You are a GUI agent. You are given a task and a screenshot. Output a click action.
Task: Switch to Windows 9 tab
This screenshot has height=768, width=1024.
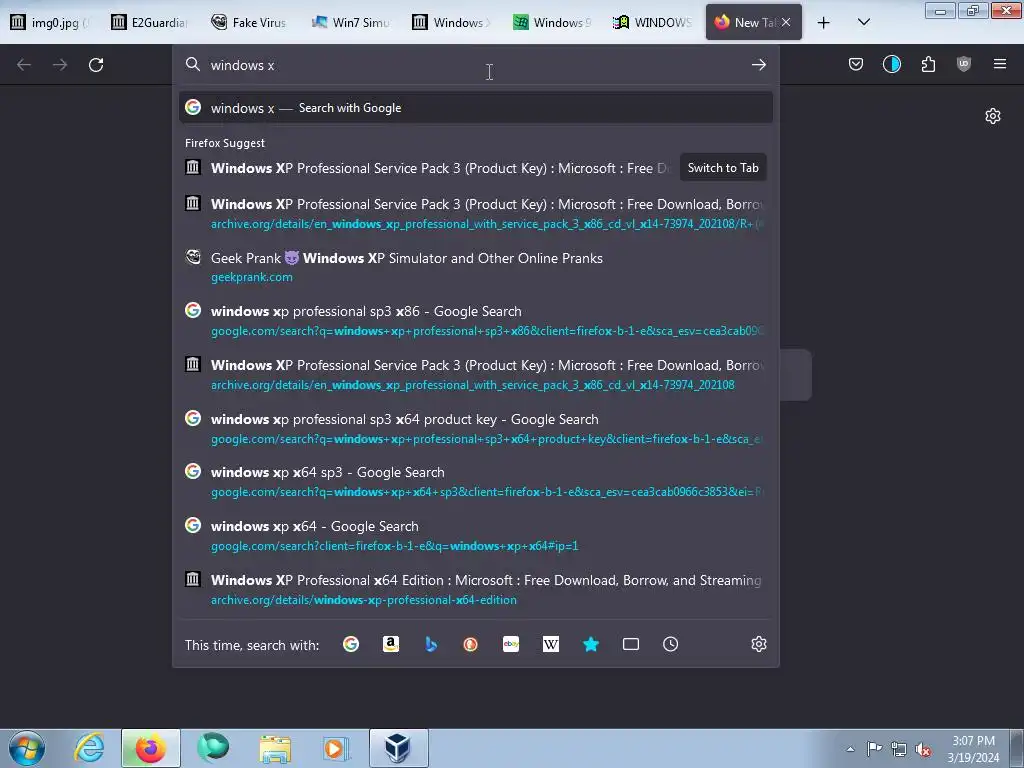click(552, 22)
